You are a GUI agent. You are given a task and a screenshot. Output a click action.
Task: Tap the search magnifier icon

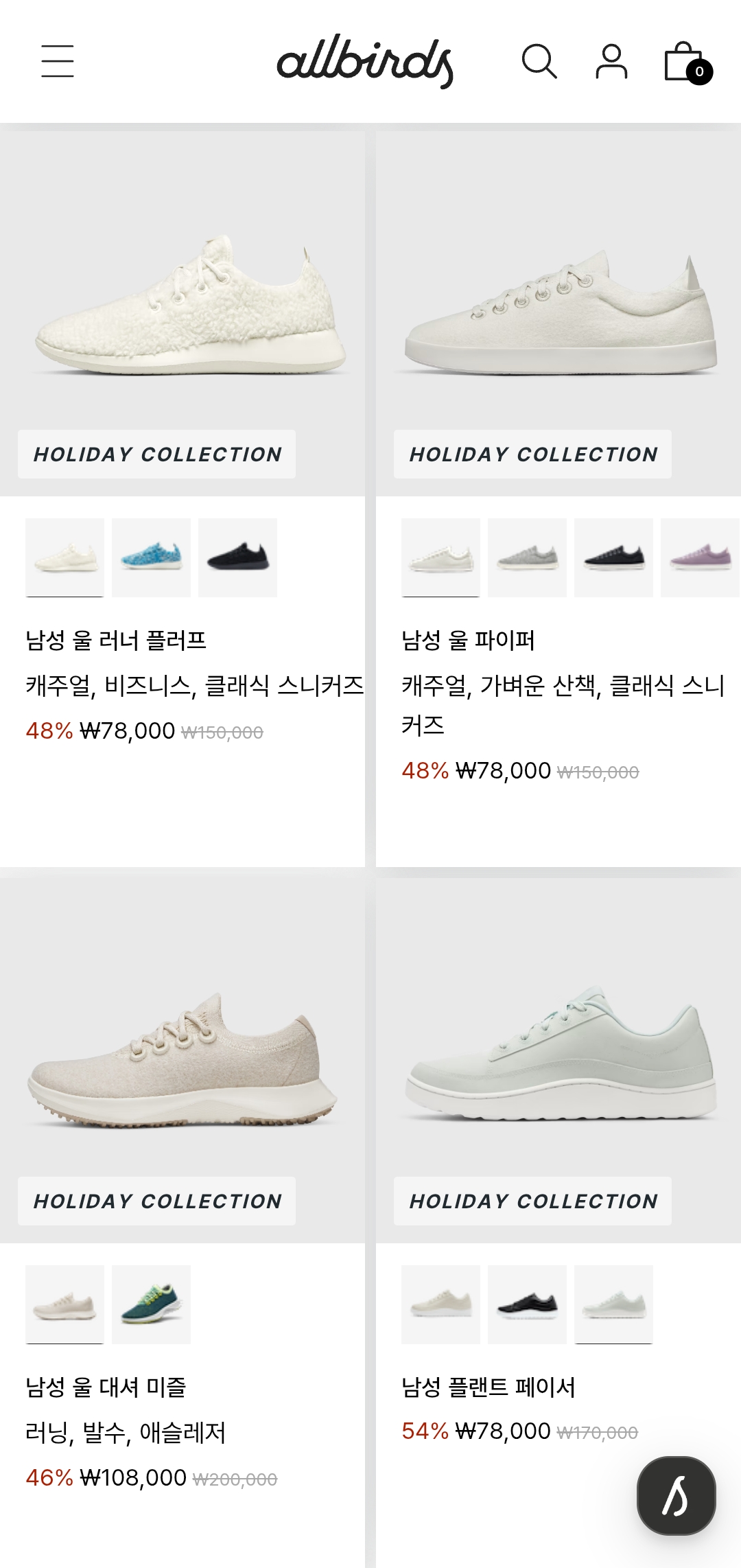click(x=539, y=62)
